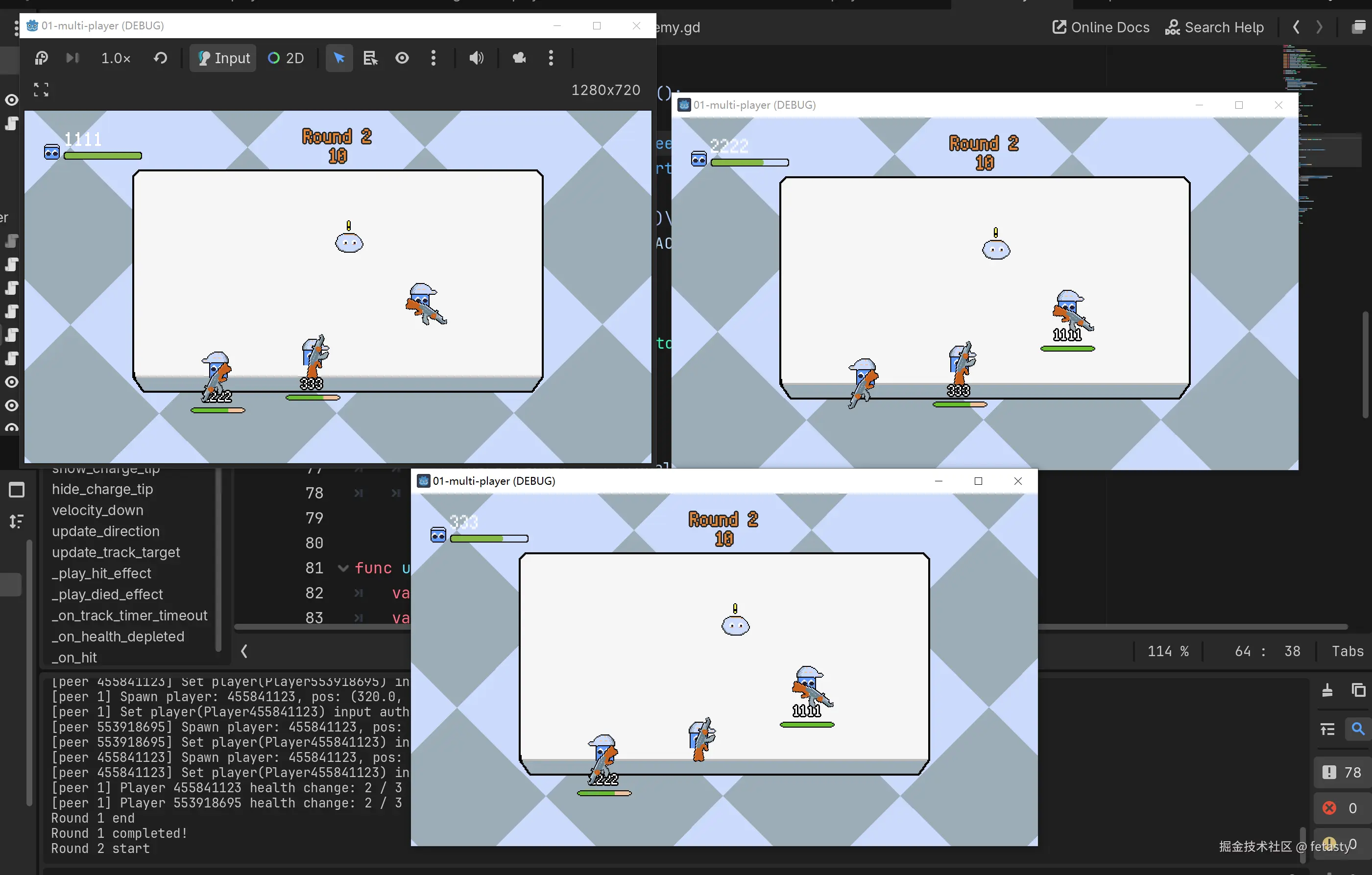Click the next frame step button
Image resolution: width=1372 pixels, height=875 pixels.
coord(72,58)
